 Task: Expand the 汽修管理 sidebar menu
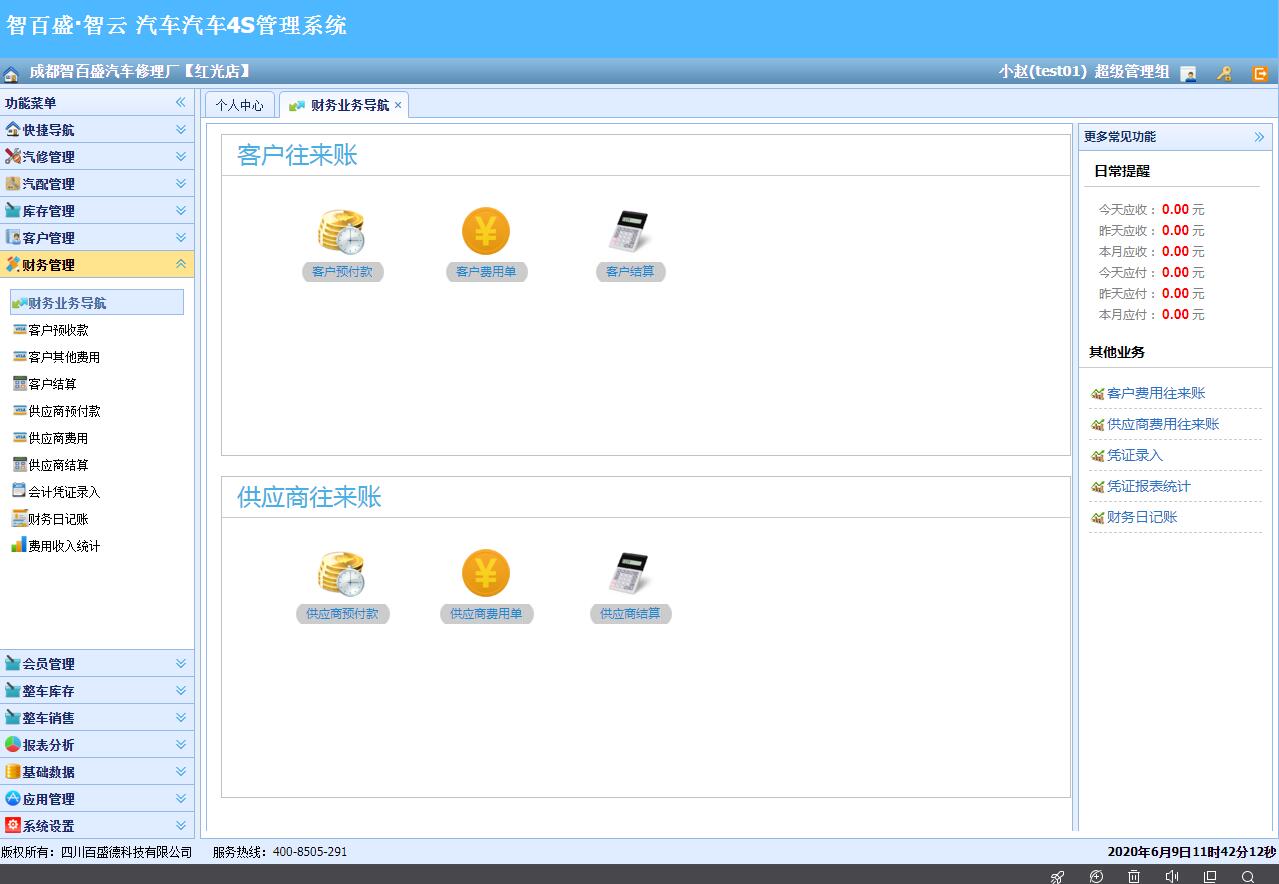tap(97, 156)
